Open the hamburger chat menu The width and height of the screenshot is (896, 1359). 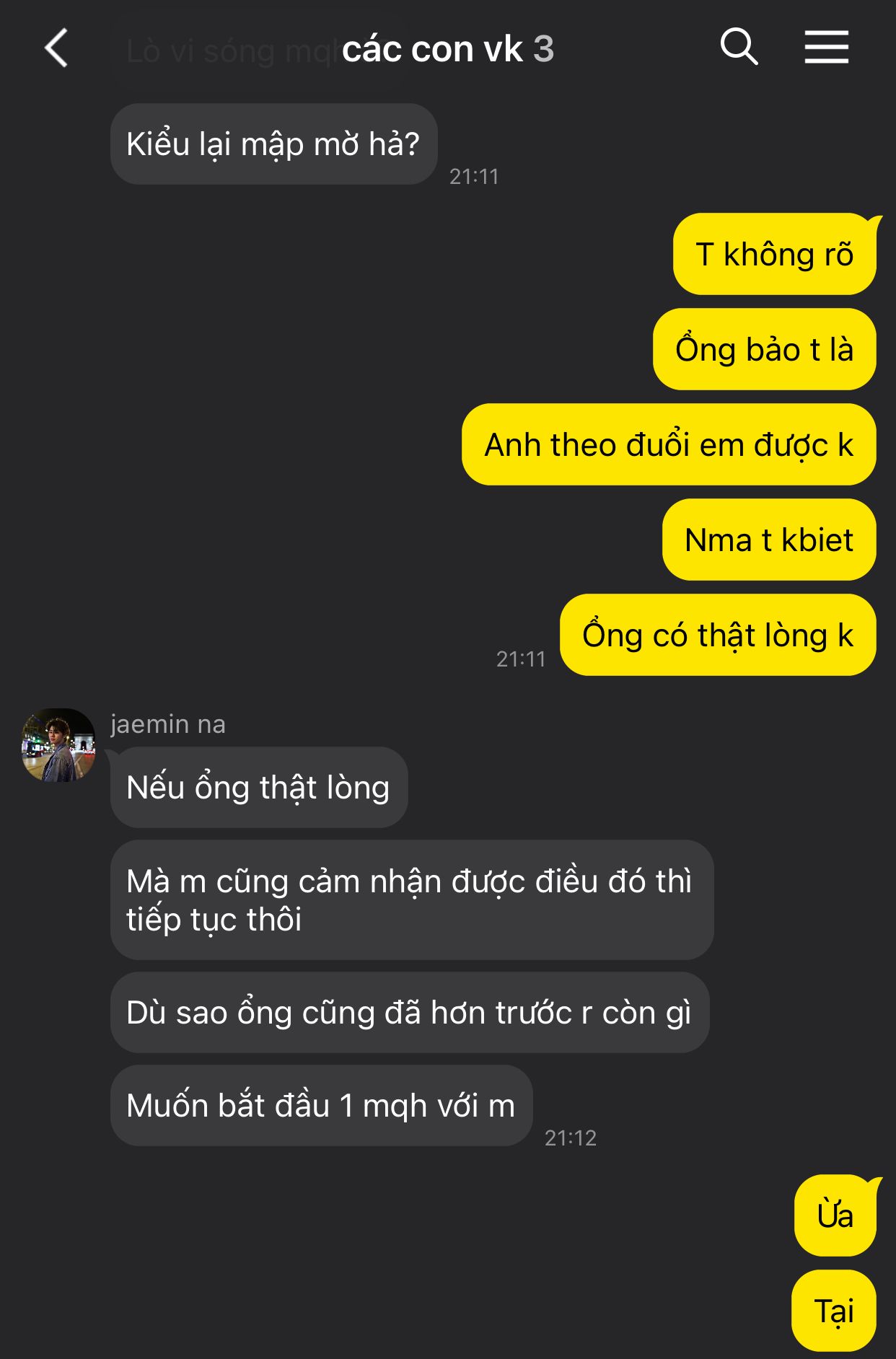click(x=827, y=48)
